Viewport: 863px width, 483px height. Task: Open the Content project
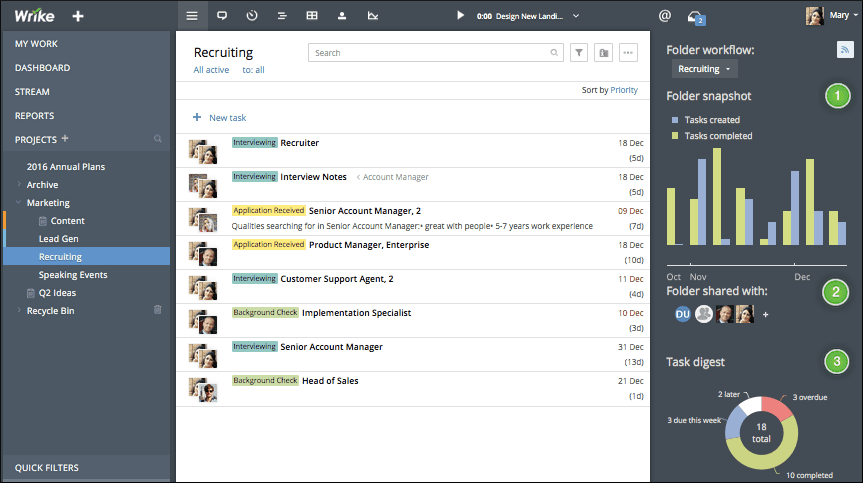68,221
